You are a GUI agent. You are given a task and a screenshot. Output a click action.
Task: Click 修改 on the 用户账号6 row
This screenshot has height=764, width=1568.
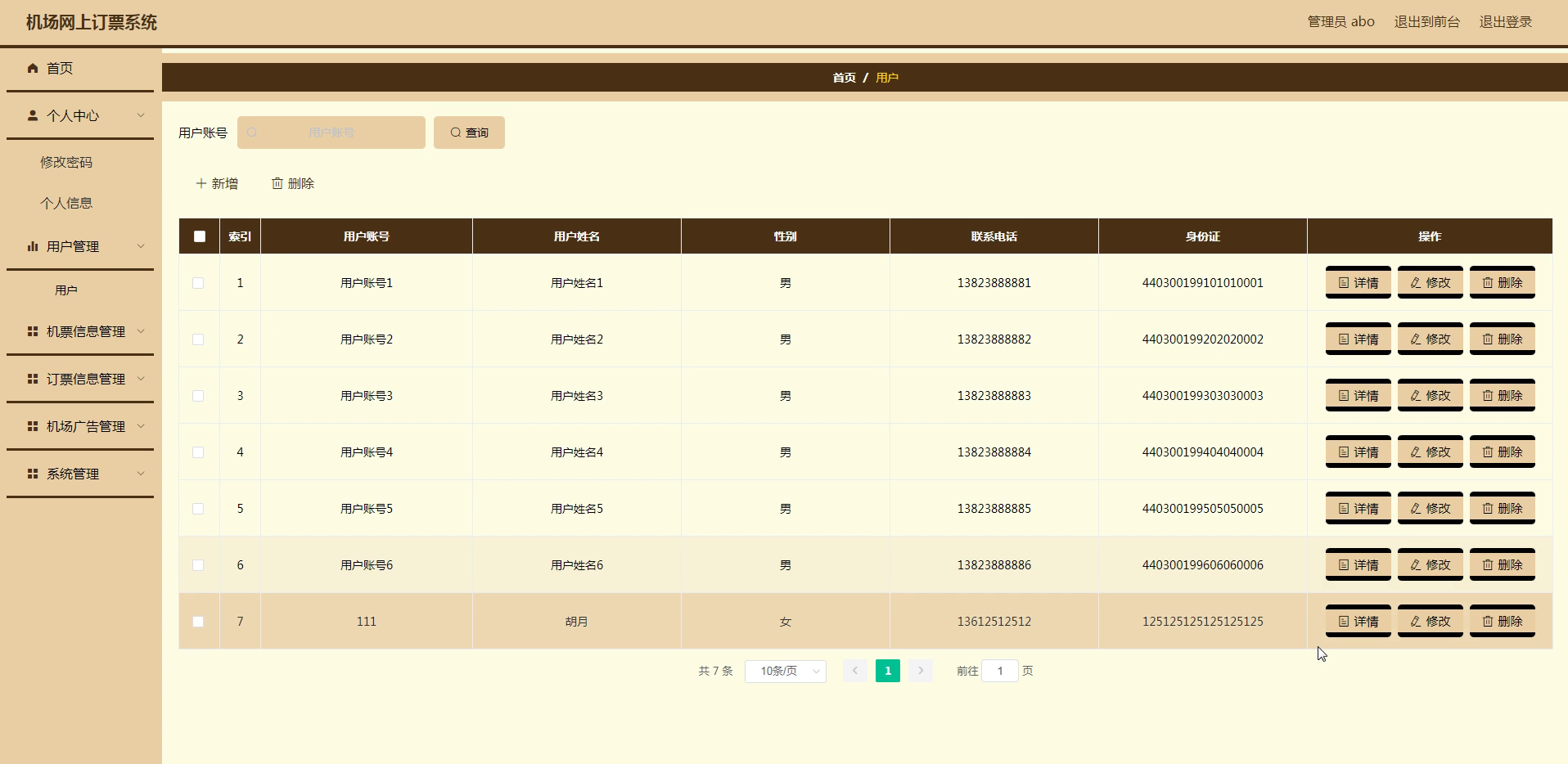(1431, 564)
